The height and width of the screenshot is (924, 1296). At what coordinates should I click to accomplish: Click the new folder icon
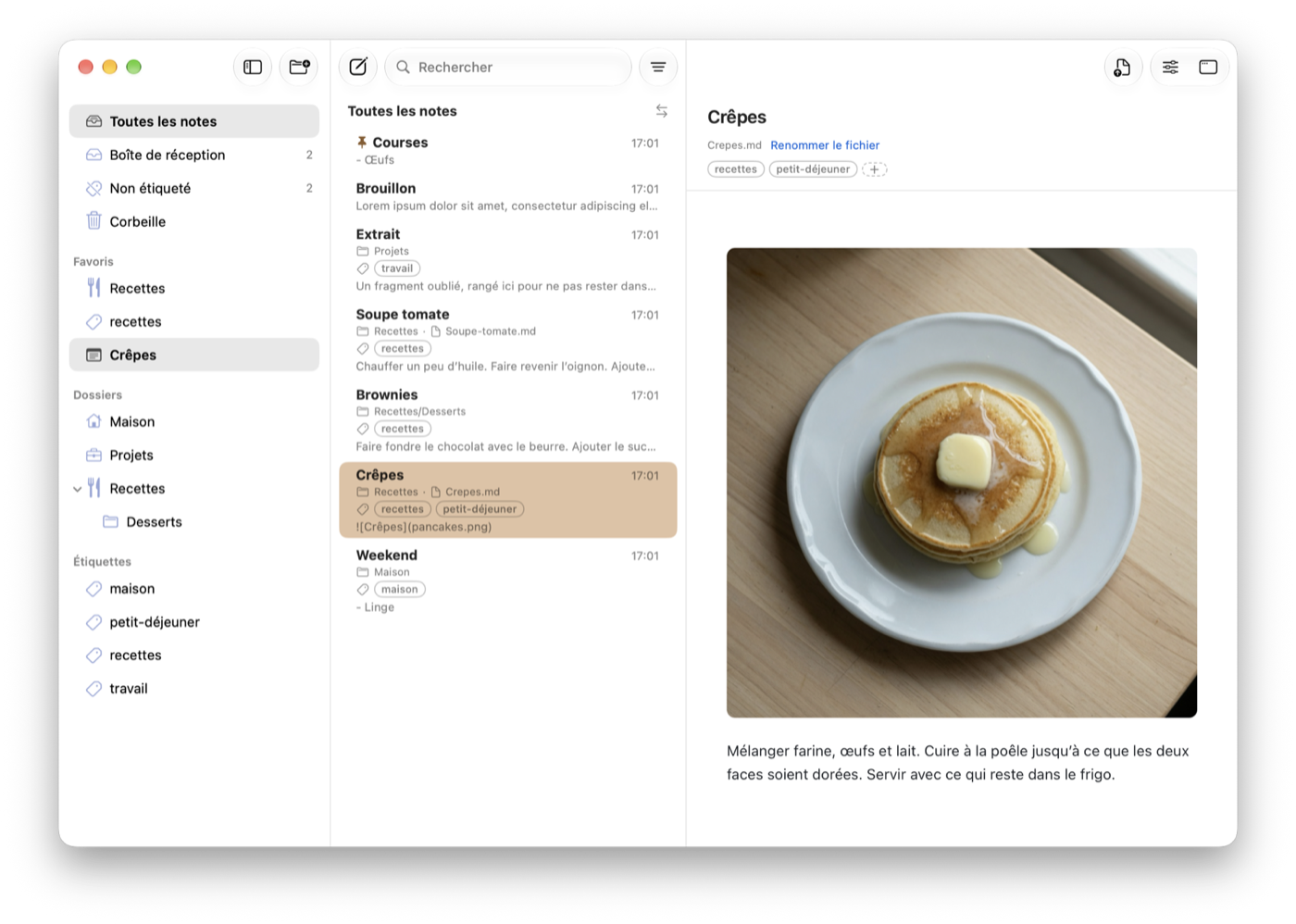(x=299, y=67)
